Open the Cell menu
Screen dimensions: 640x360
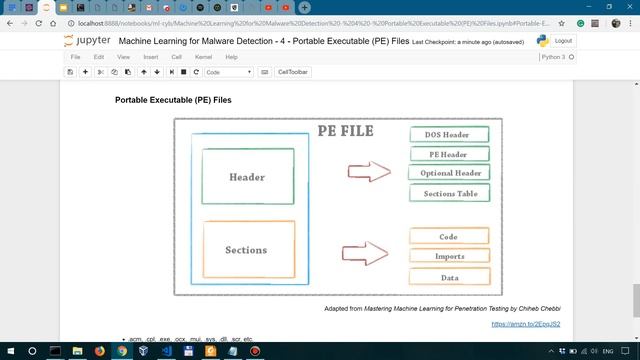[176, 57]
